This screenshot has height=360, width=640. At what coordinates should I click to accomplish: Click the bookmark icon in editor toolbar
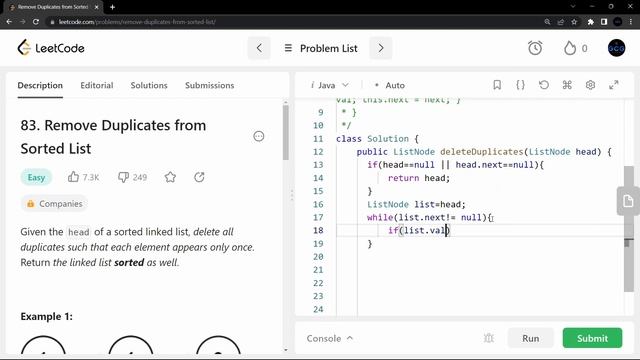tap(497, 85)
